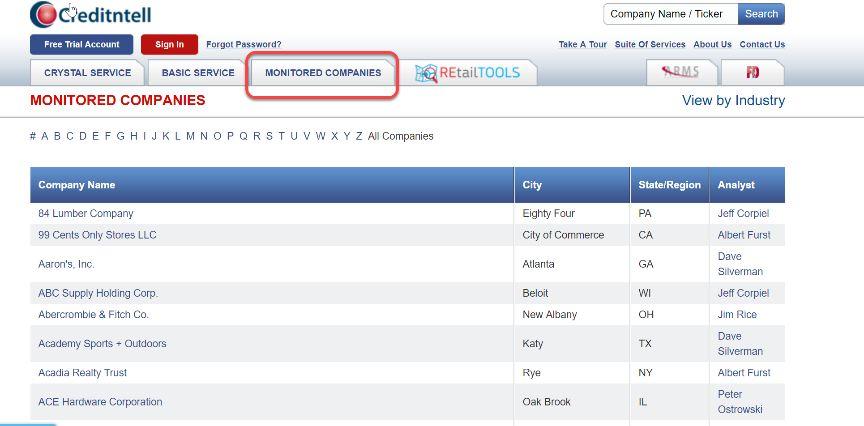Click the Creditntell logo

(90, 15)
